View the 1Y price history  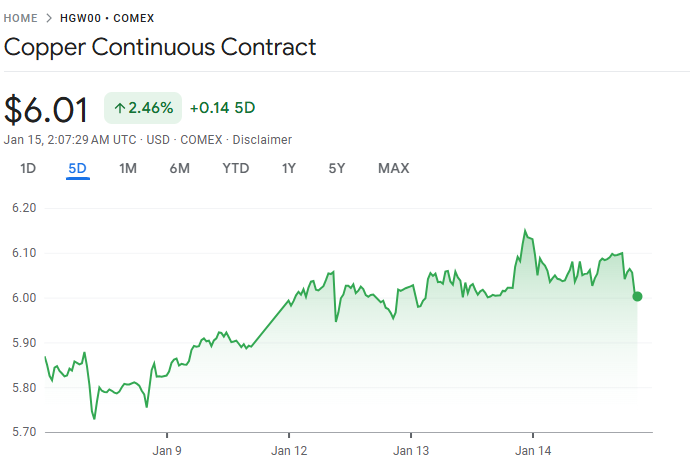[289, 168]
